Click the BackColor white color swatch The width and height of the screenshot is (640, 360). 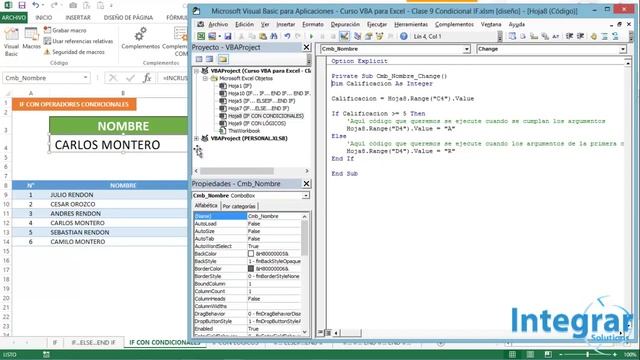tap(251, 253)
